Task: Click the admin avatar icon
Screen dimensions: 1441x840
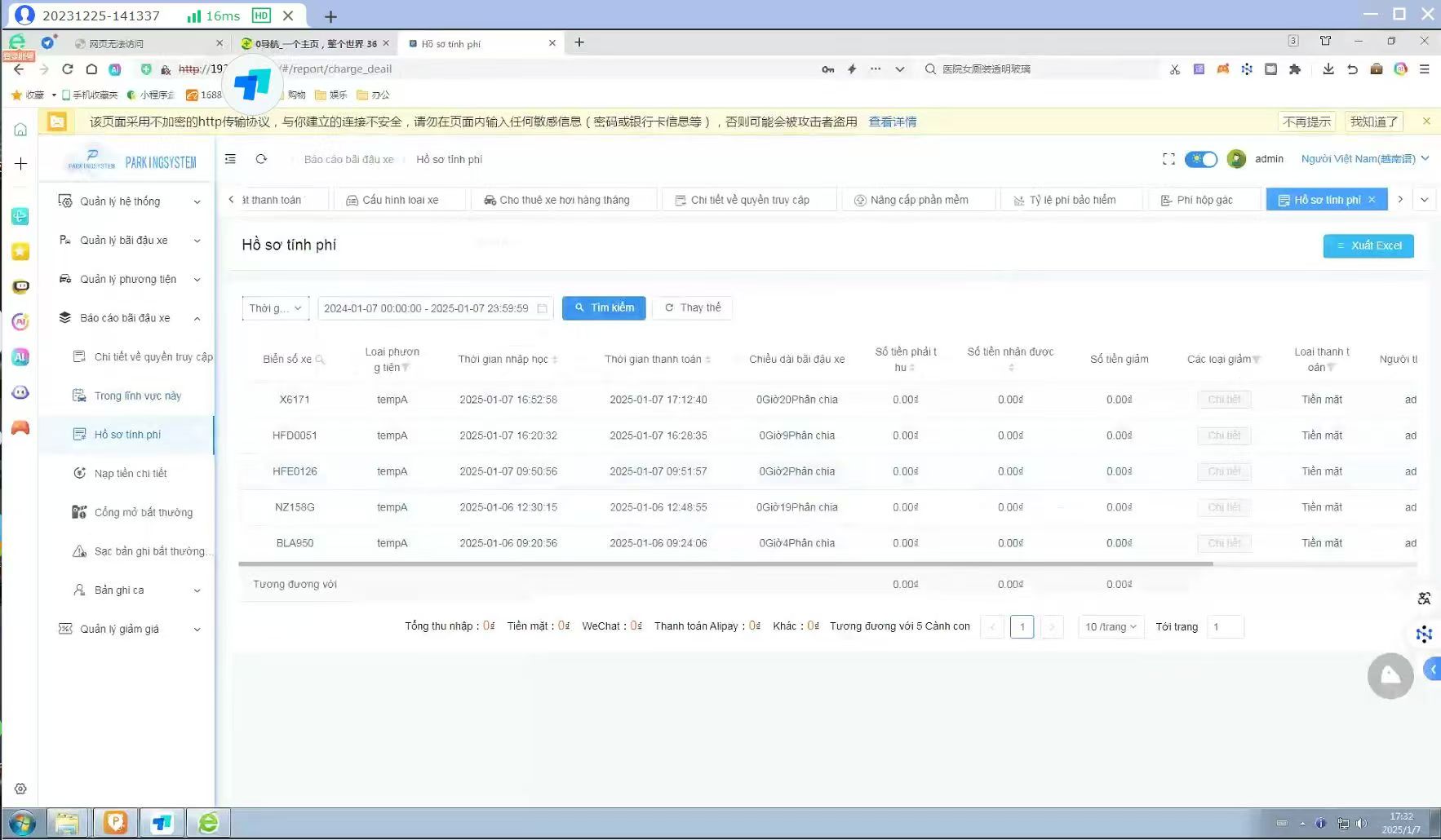Action: pyautogui.click(x=1236, y=159)
